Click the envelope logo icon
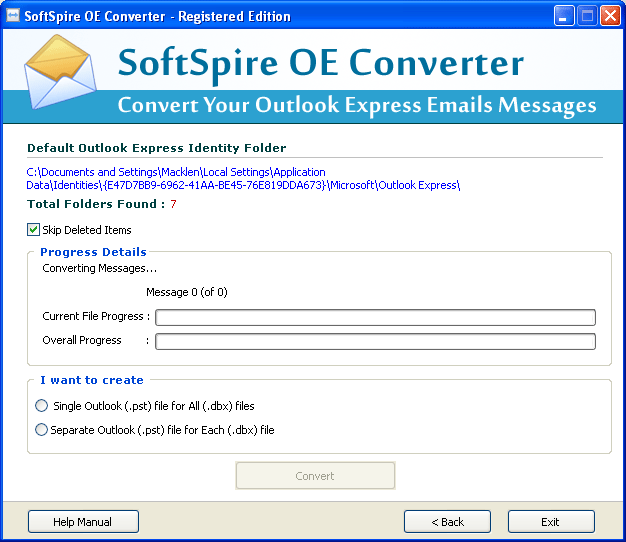626x542 pixels. [x=60, y=72]
